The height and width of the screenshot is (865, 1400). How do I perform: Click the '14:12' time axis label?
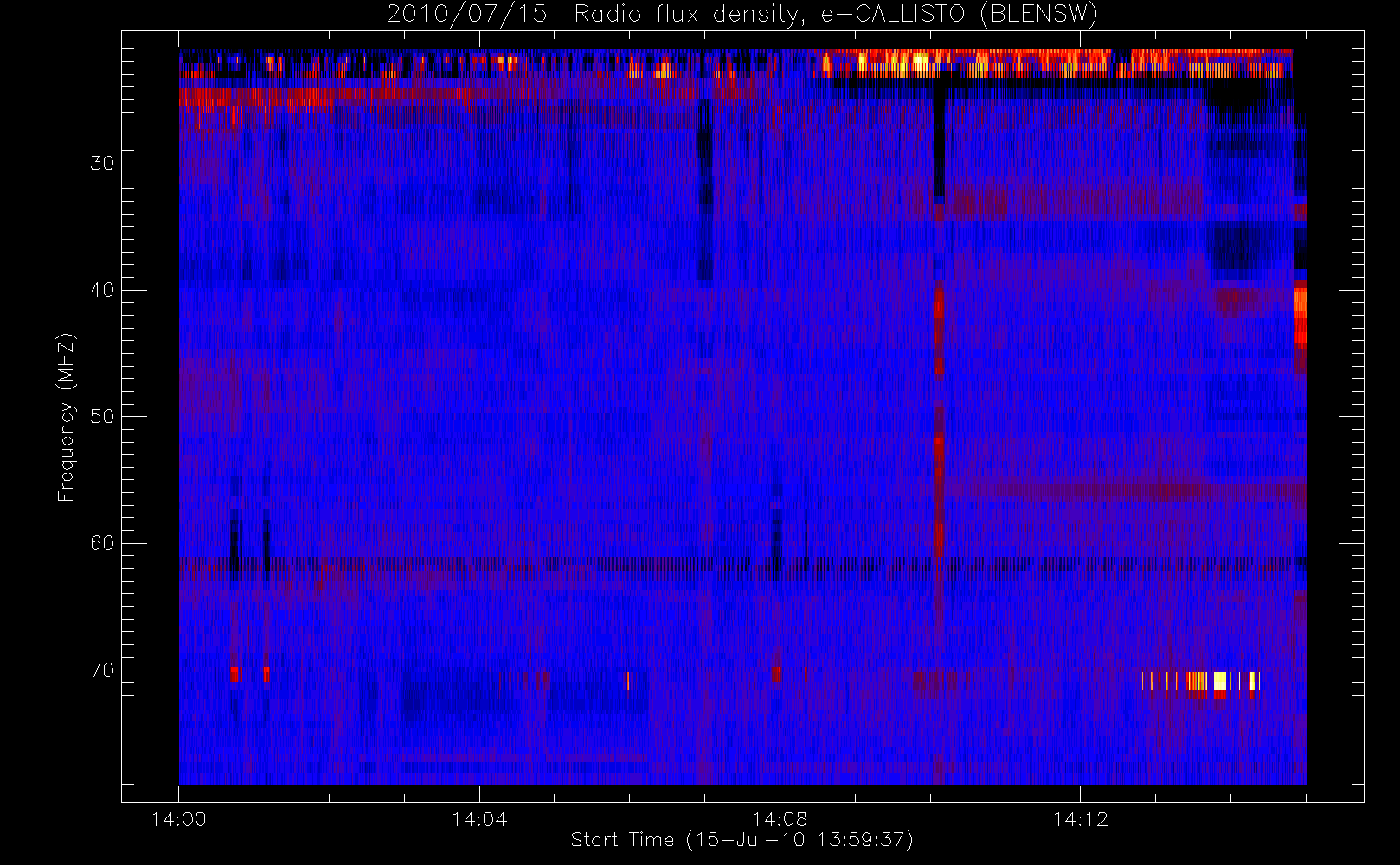[x=1081, y=819]
